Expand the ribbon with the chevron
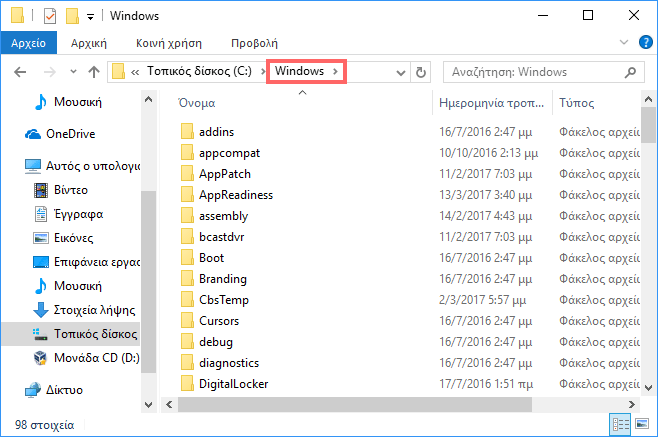This screenshot has height=437, width=658. click(624, 42)
